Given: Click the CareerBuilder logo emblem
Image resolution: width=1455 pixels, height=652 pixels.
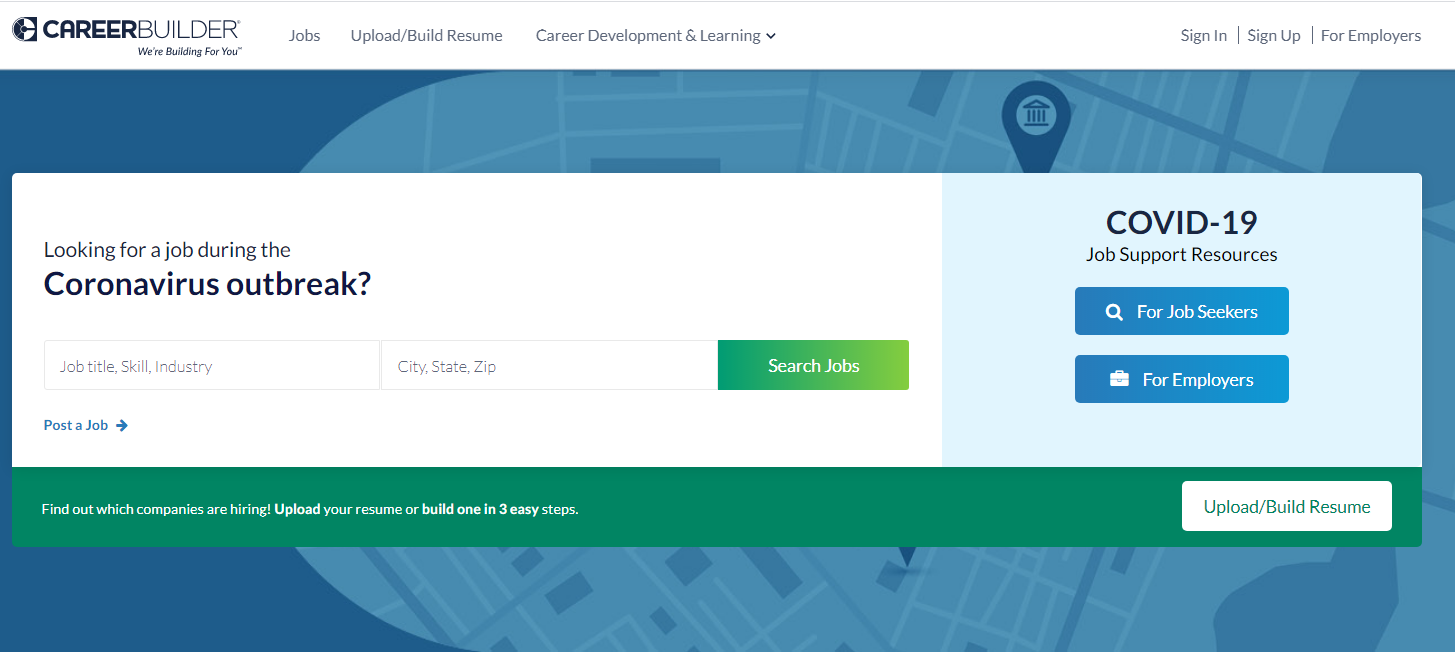Looking at the screenshot, I should (x=25, y=30).
